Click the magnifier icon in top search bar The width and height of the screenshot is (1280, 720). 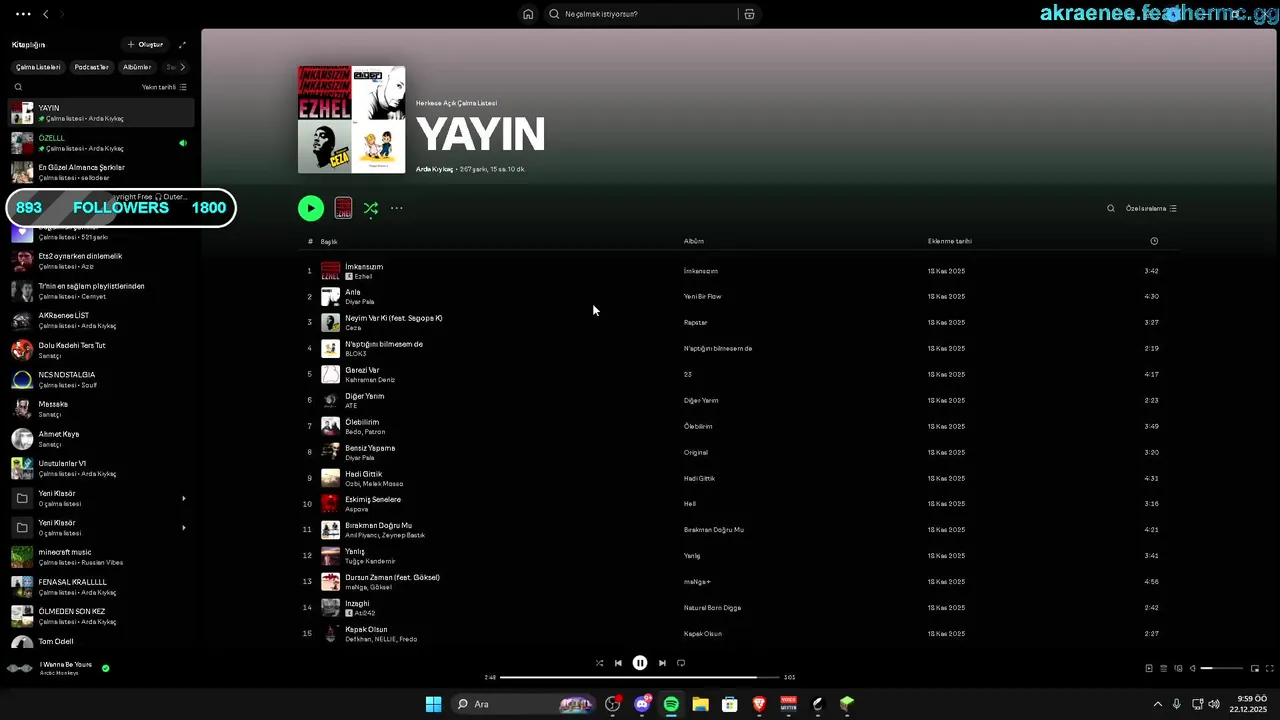pos(554,14)
